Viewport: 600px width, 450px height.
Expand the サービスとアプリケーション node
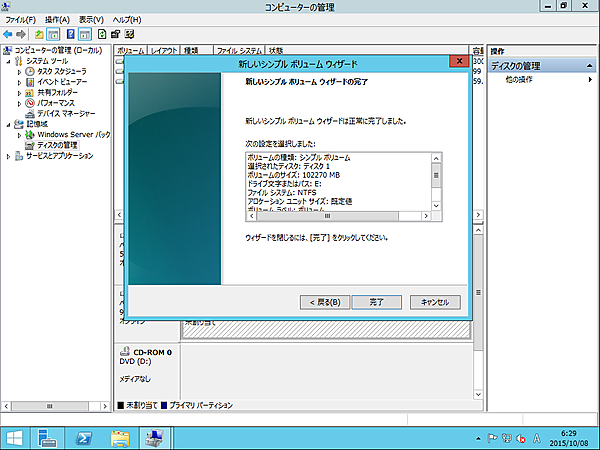[8, 156]
